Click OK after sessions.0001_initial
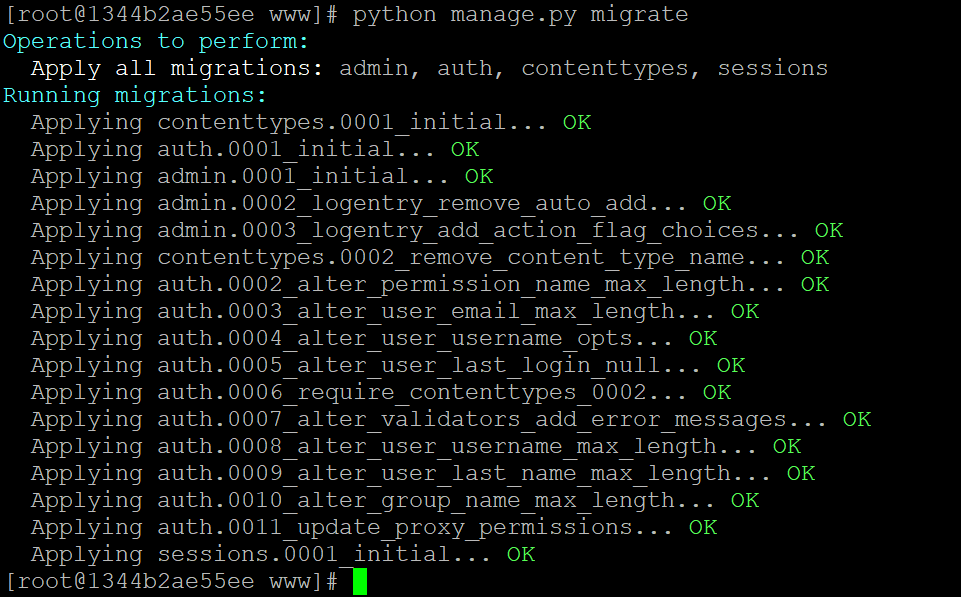The height and width of the screenshot is (597, 961). 521,553
